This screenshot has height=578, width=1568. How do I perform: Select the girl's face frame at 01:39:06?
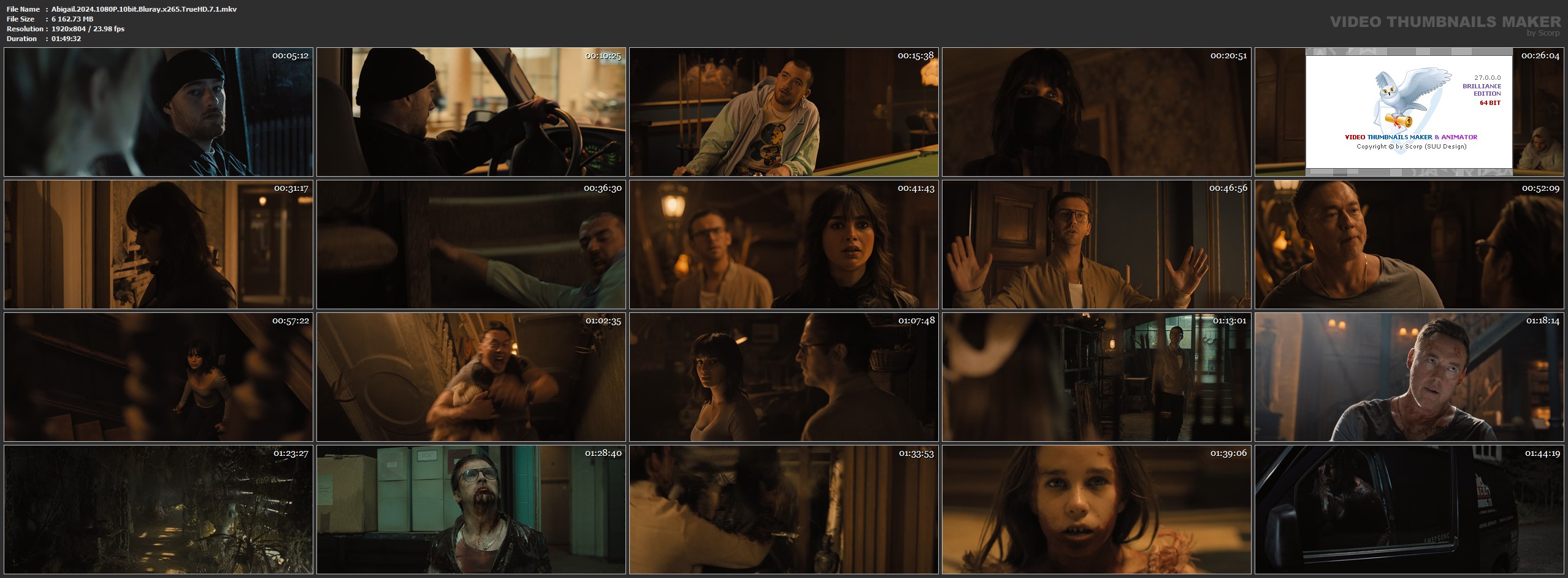[x=1096, y=509]
